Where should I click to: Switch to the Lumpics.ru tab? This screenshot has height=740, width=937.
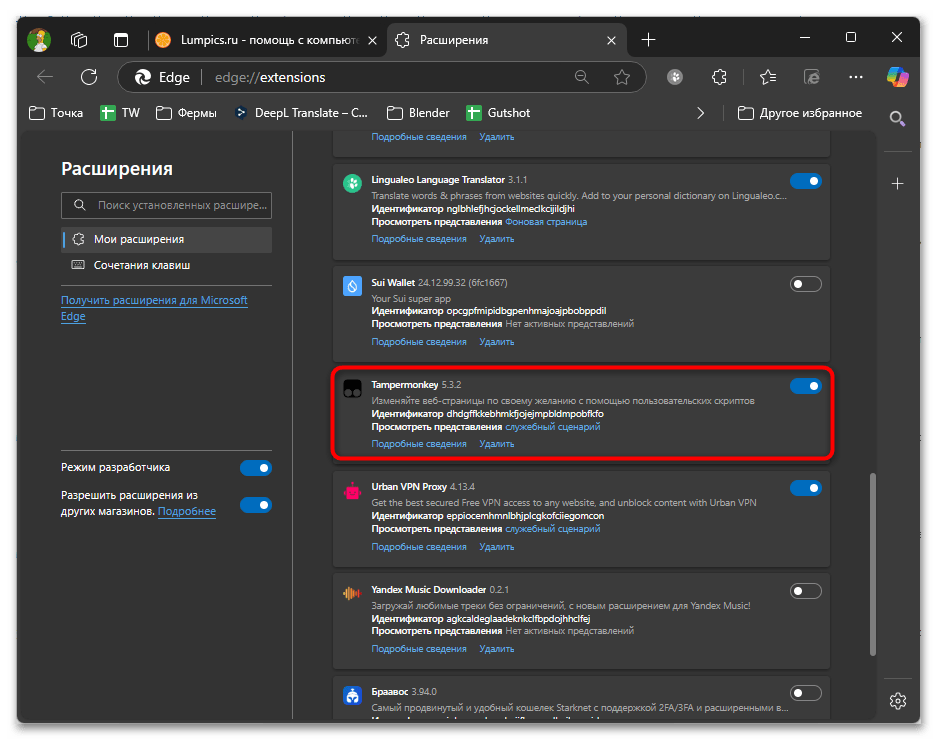click(267, 40)
